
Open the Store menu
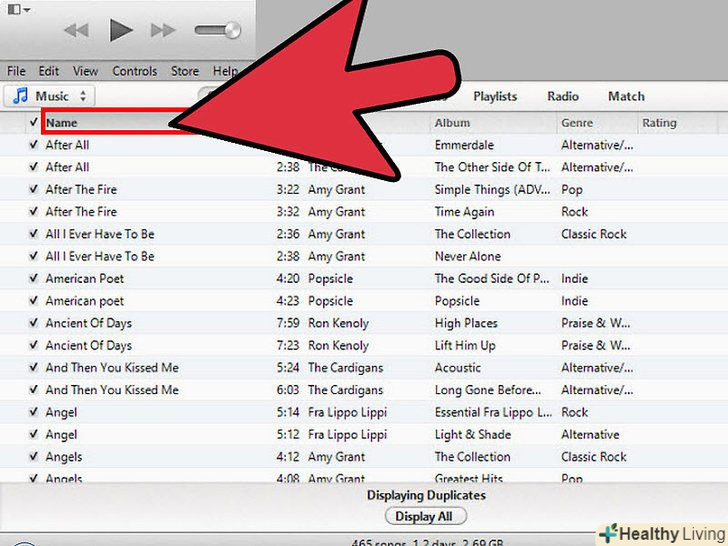185,71
